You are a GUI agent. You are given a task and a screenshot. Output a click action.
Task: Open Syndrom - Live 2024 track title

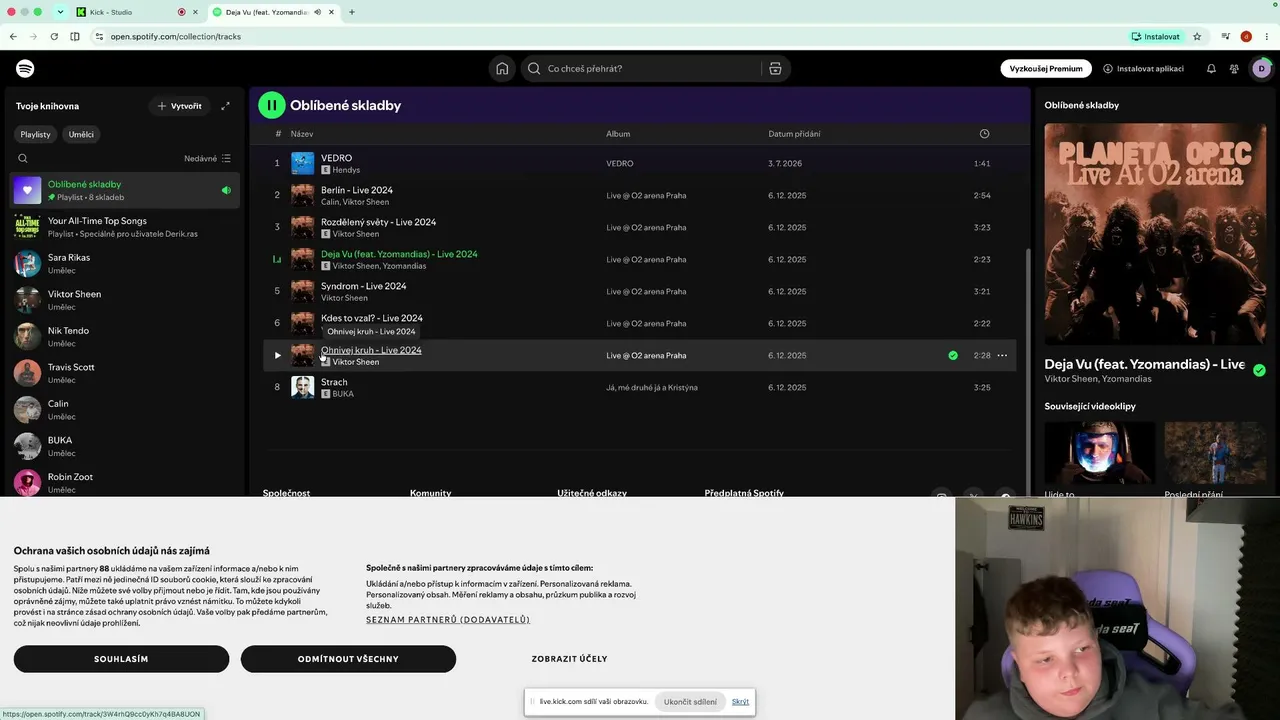click(x=363, y=286)
